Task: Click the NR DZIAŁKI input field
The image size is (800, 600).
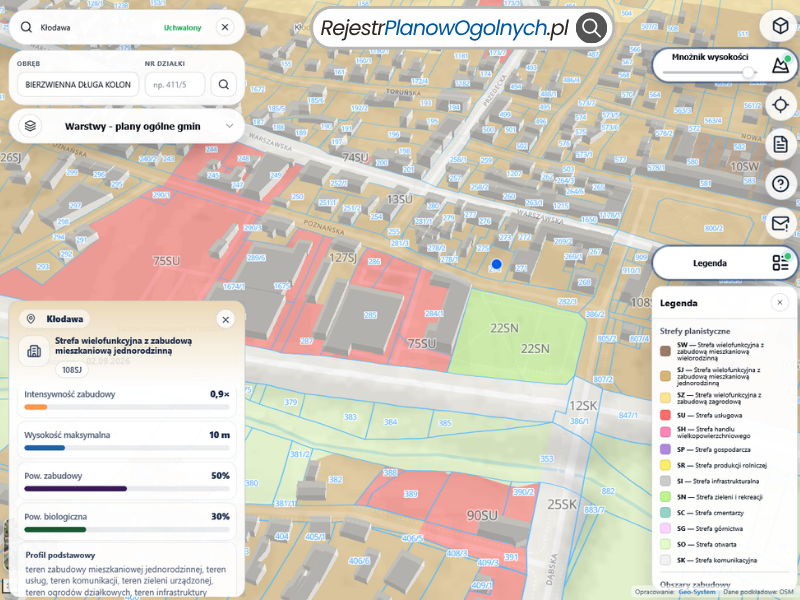Action: [x=175, y=85]
